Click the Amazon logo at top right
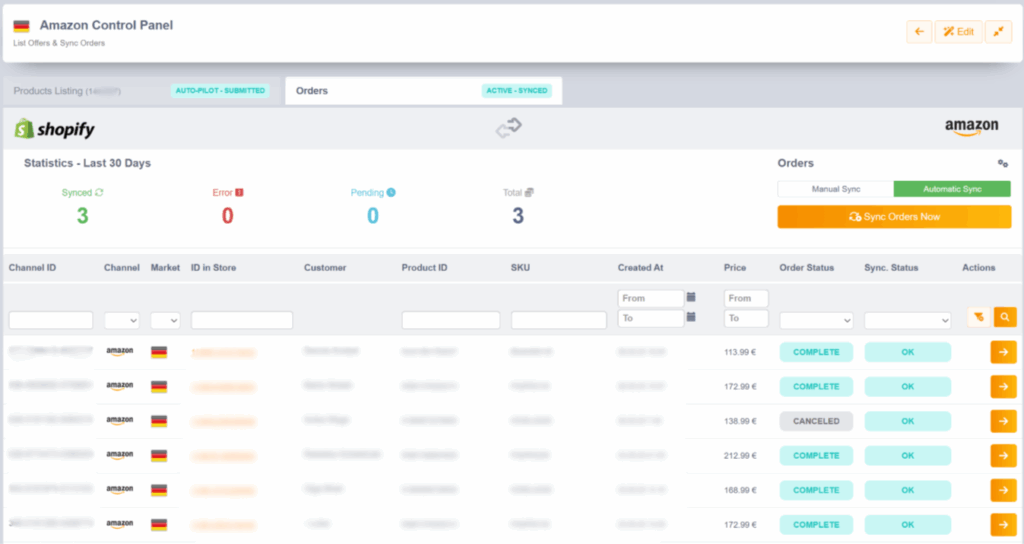Viewport: 1024px width, 544px height. pos(971,127)
